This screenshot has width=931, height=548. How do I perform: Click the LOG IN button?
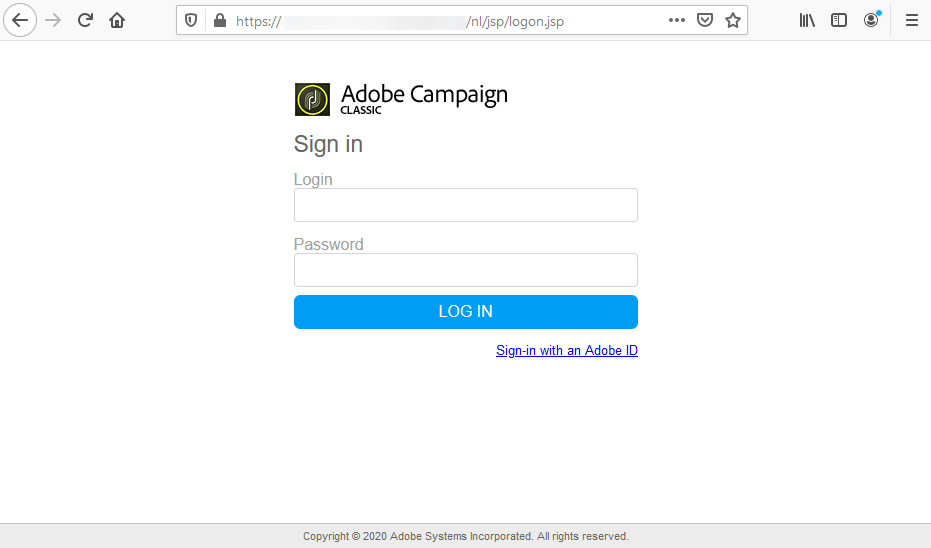pos(466,312)
